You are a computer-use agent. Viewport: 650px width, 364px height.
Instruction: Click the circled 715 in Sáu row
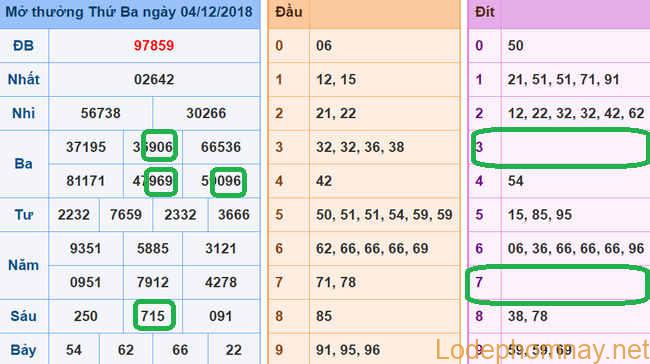[x=154, y=315]
